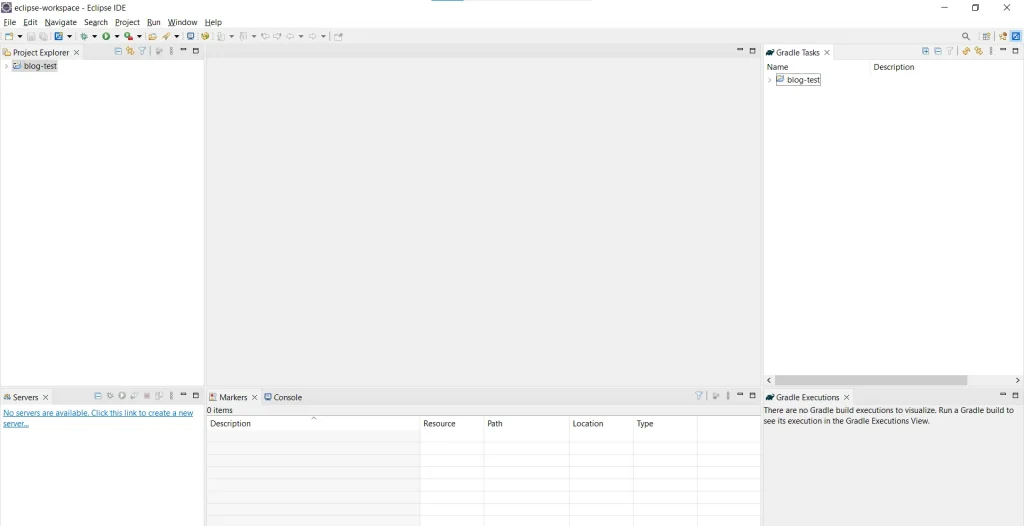
Task: Expand the blog-test project in Project Explorer
Action: (6, 66)
